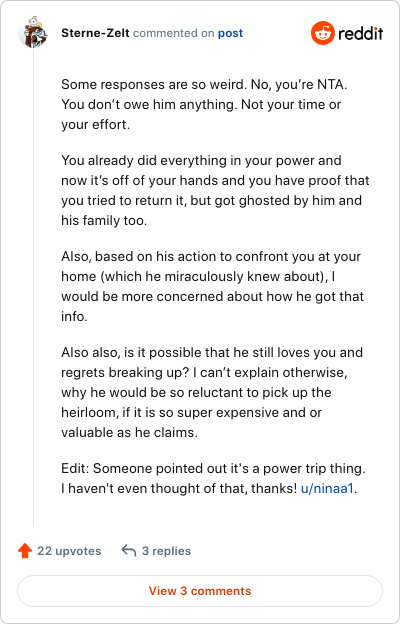Open the u/ninaa1 user mention
Viewport: 400px width, 624px height.
(x=327, y=489)
